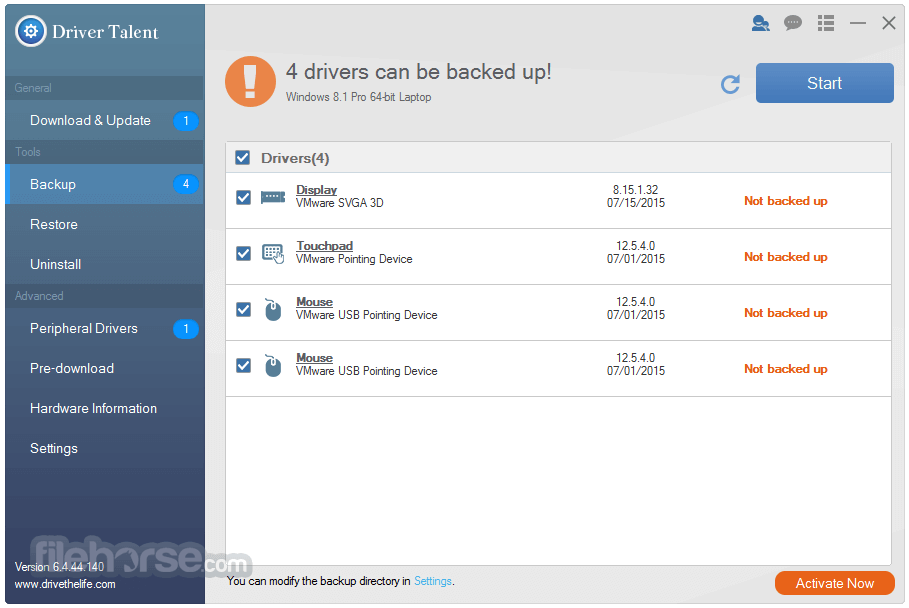Image resolution: width=909 pixels, height=608 pixels.
Task: Open Peripheral Drivers in the sidebar
Action: (x=104, y=329)
